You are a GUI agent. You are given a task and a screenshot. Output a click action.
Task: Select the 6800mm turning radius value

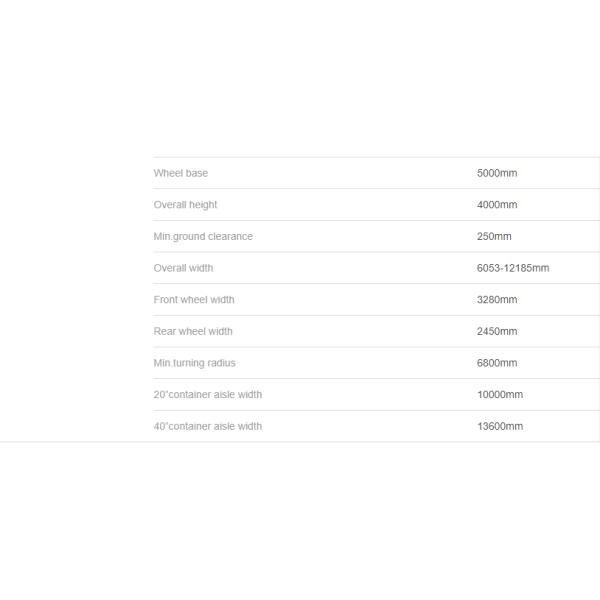(497, 363)
